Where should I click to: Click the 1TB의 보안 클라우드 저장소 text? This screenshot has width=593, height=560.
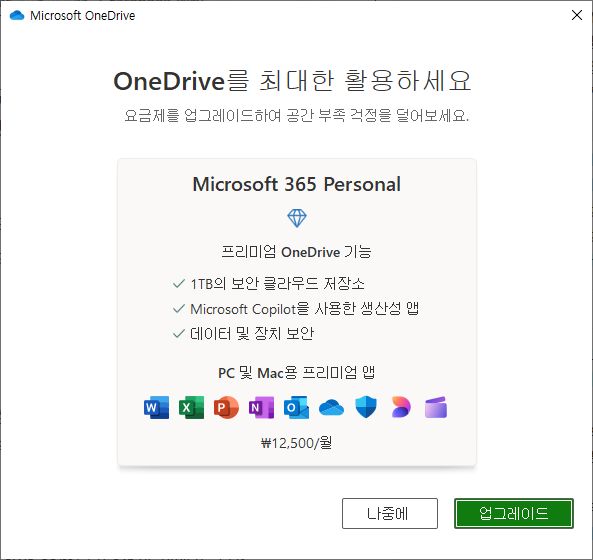[278, 283]
